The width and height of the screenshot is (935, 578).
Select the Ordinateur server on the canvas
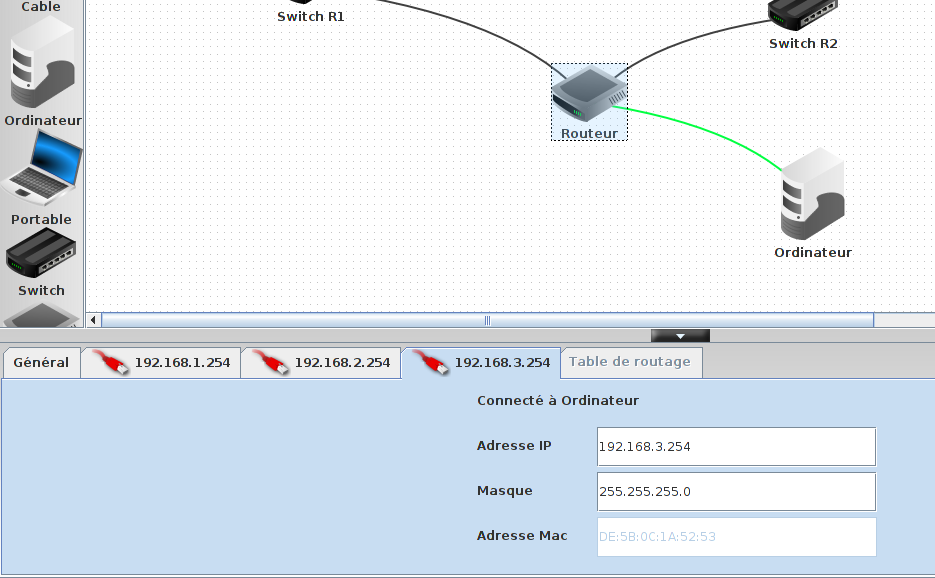coord(813,196)
